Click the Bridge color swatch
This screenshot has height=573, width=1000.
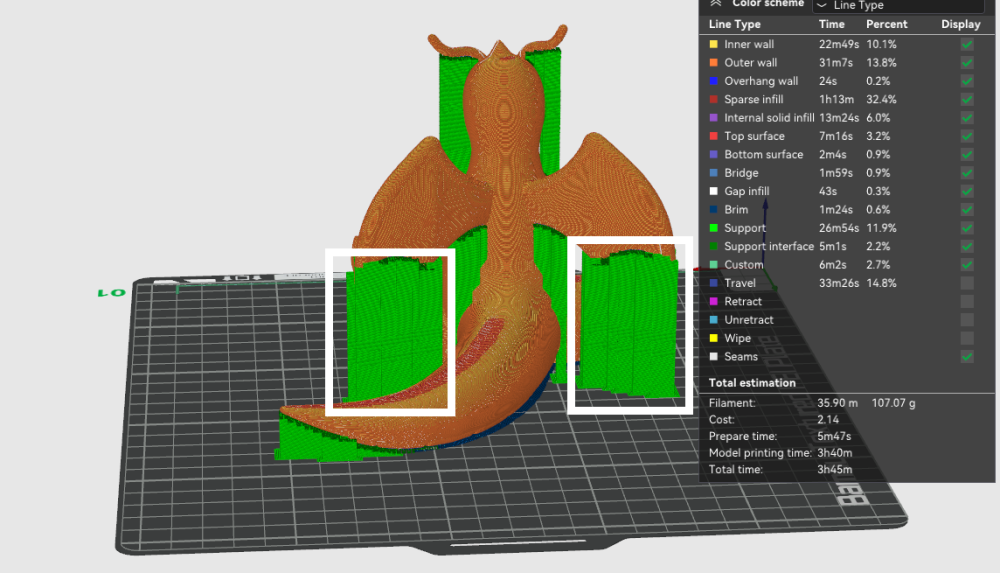point(714,173)
